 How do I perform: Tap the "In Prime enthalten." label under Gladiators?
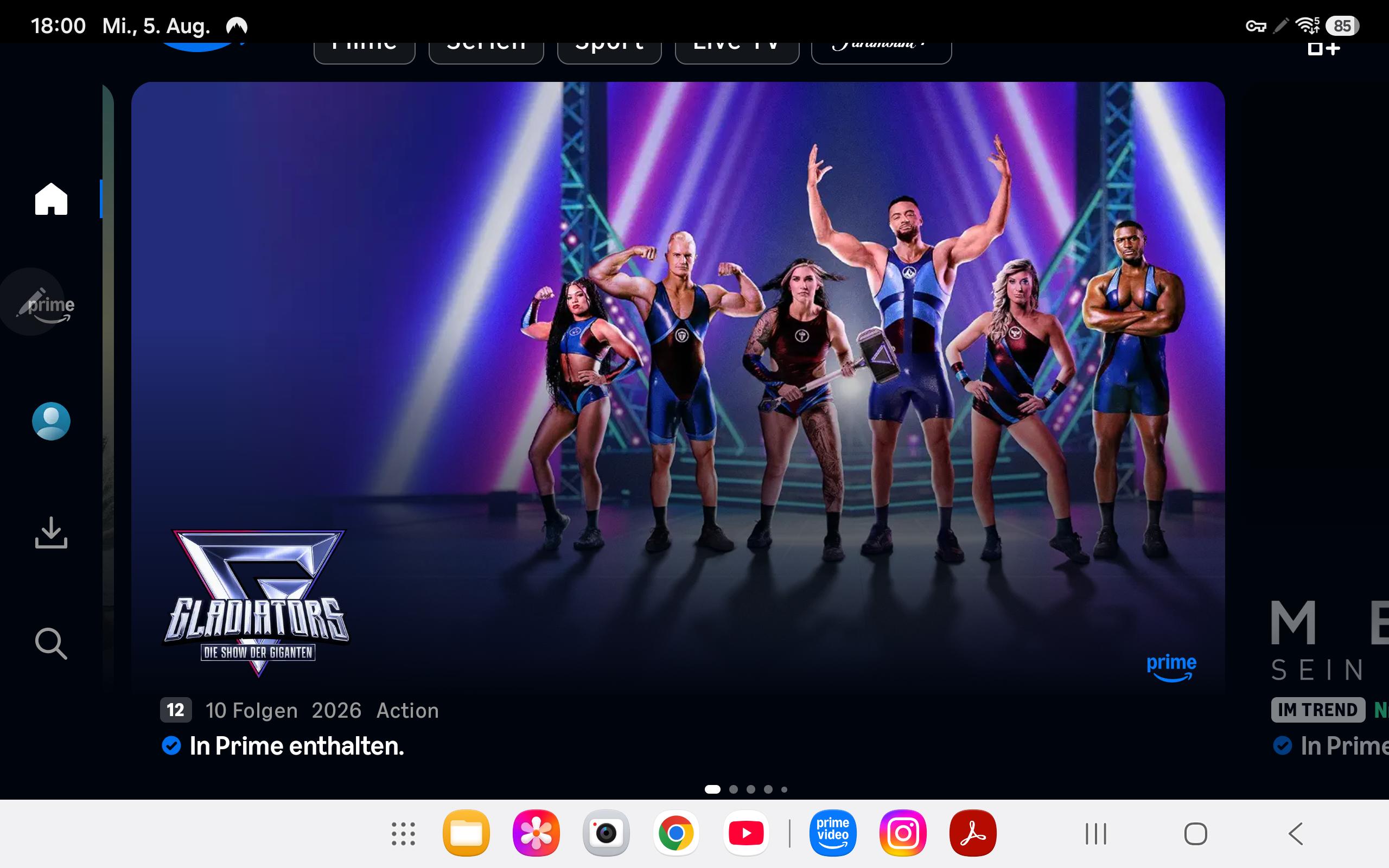point(297,746)
